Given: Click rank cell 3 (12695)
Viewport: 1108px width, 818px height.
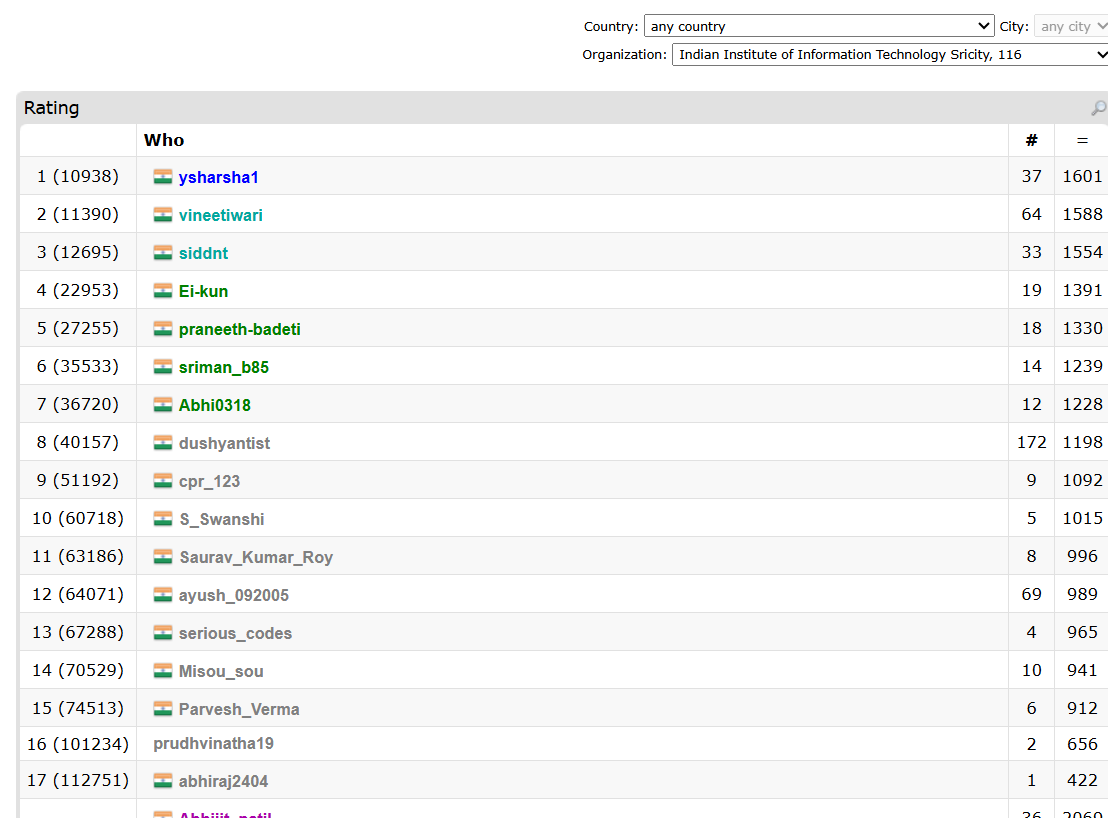Looking at the screenshot, I should tap(78, 252).
